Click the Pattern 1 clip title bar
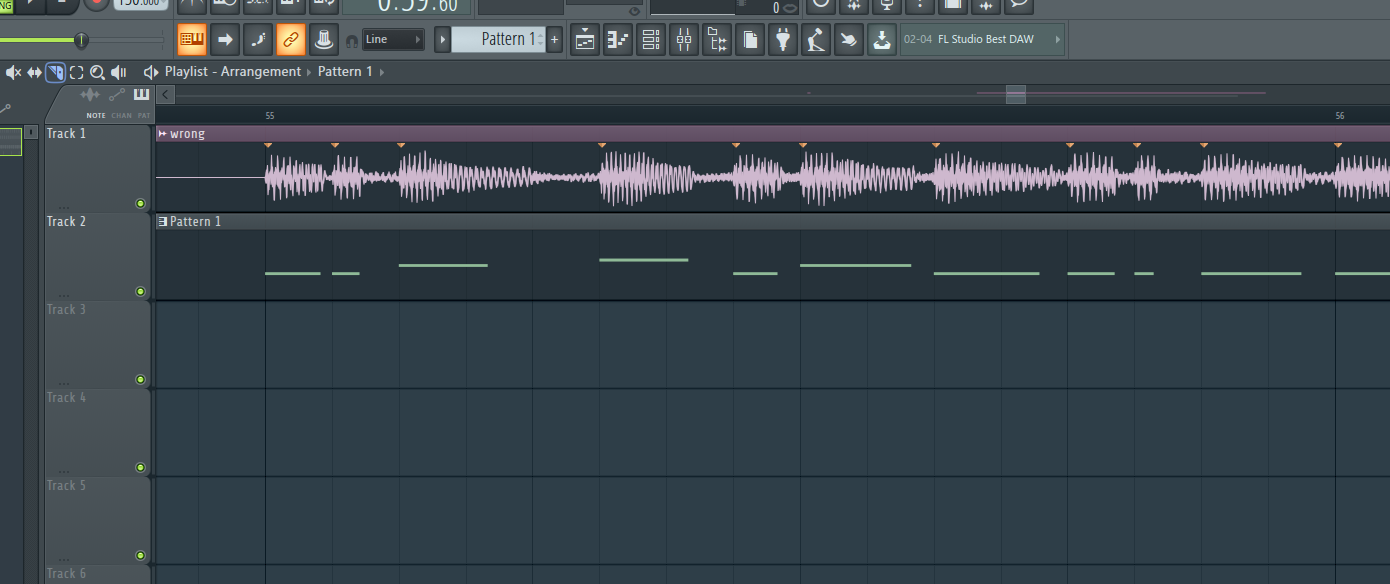 click(773, 222)
